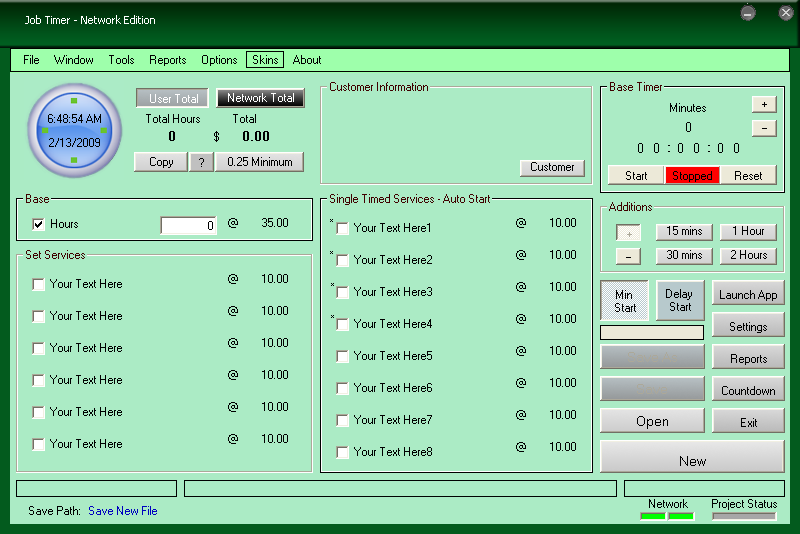Viewport: 800px width, 534px height.
Task: Enable Your Text Here4 timed service
Action: [x=342, y=324]
